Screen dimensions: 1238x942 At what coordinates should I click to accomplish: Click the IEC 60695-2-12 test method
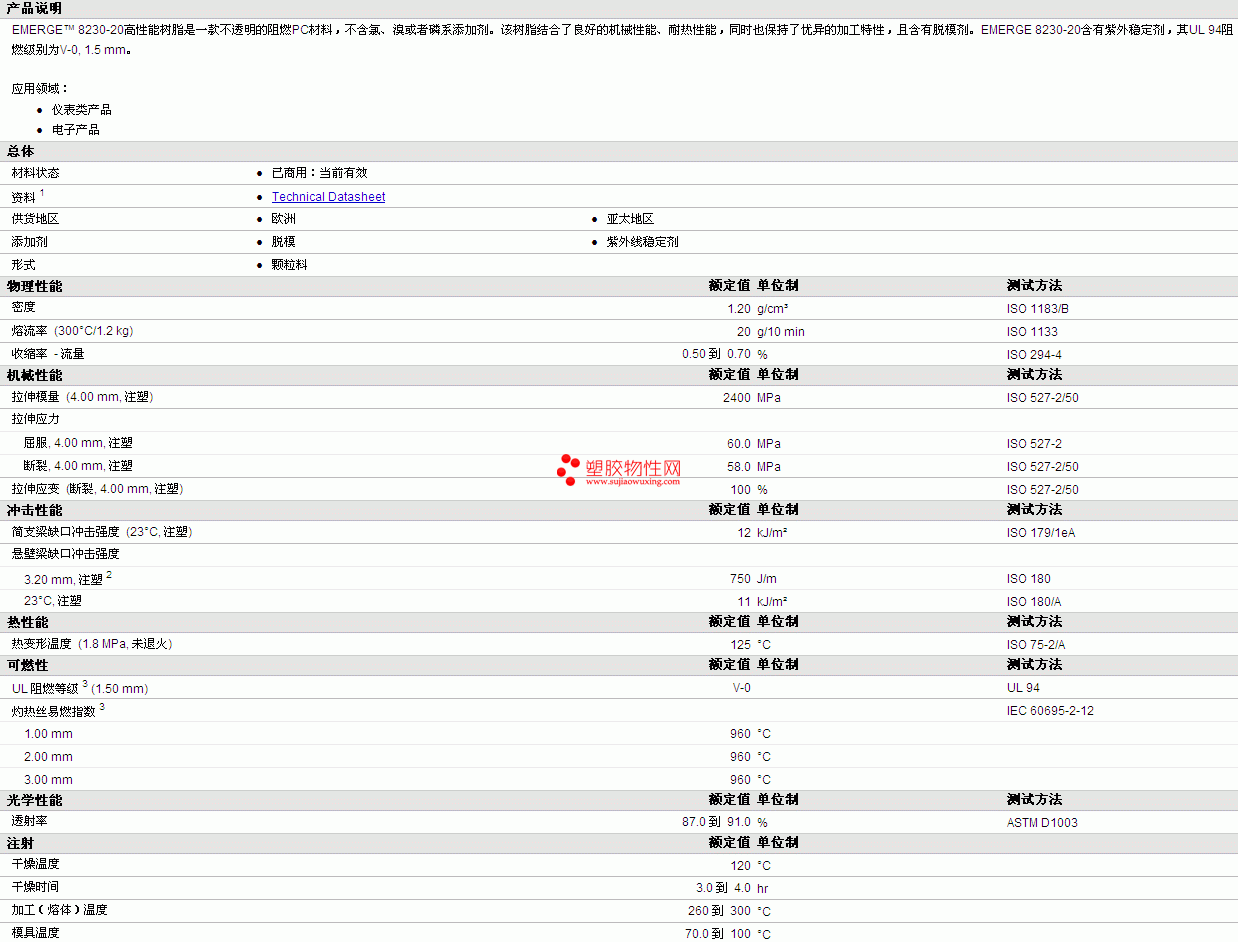tap(1050, 711)
